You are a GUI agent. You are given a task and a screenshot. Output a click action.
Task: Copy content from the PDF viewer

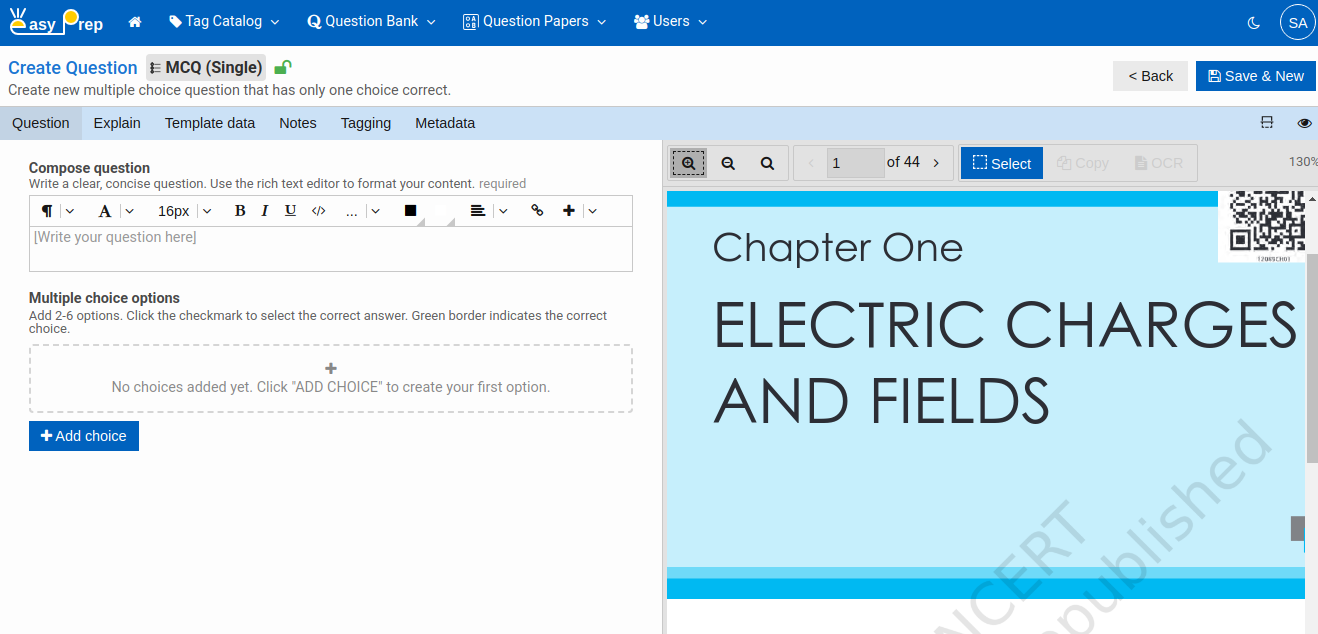pyautogui.click(x=1082, y=162)
